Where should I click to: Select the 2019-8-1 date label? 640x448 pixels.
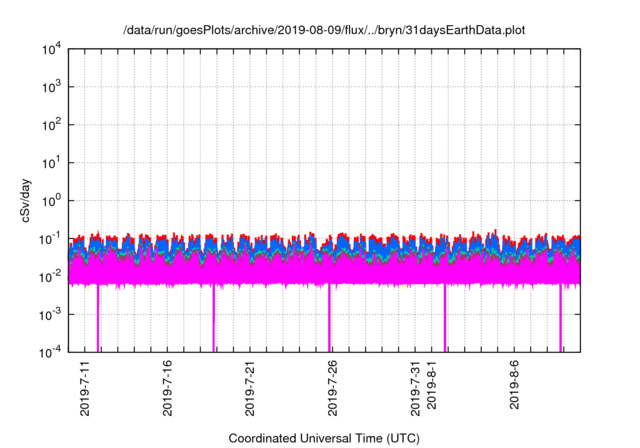[x=431, y=385]
